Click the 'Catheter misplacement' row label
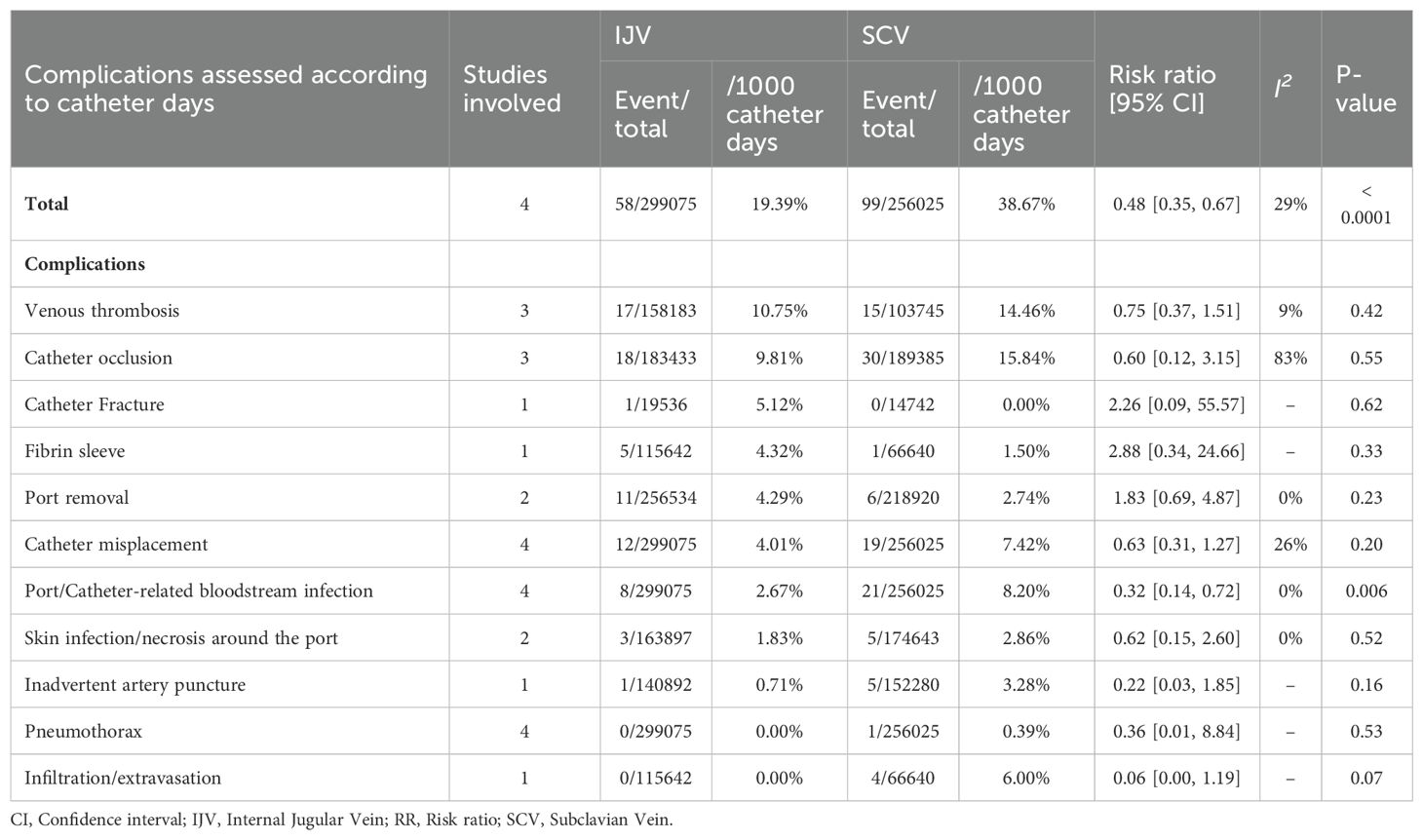This screenshot has width=1423, height=840. click(116, 545)
